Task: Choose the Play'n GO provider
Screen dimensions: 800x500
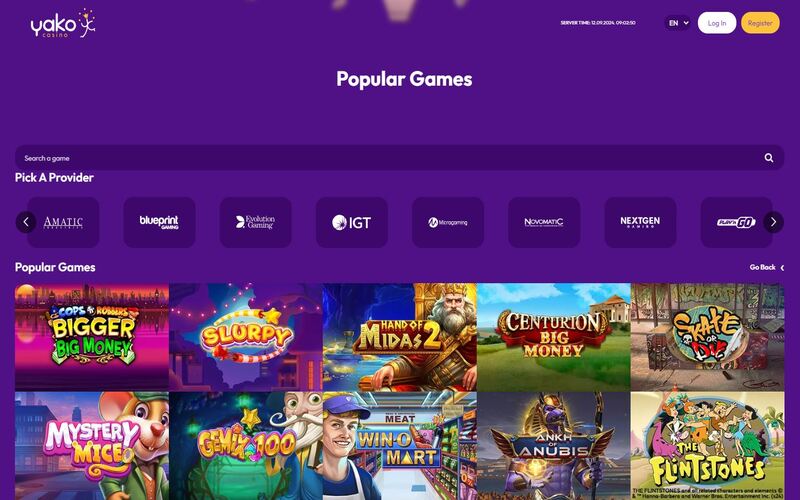Action: [736, 222]
